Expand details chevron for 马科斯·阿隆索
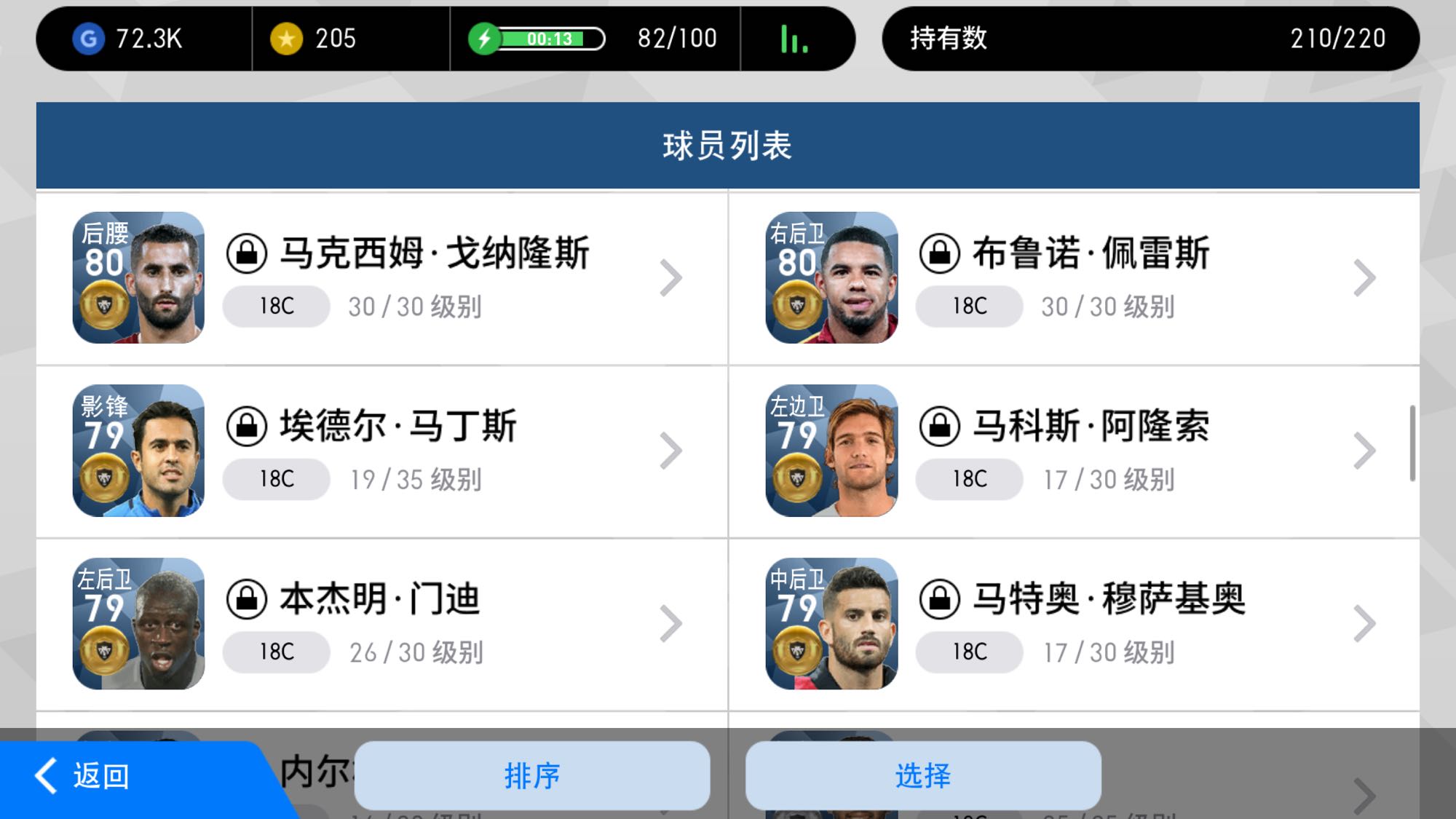1456x819 pixels. (1364, 451)
